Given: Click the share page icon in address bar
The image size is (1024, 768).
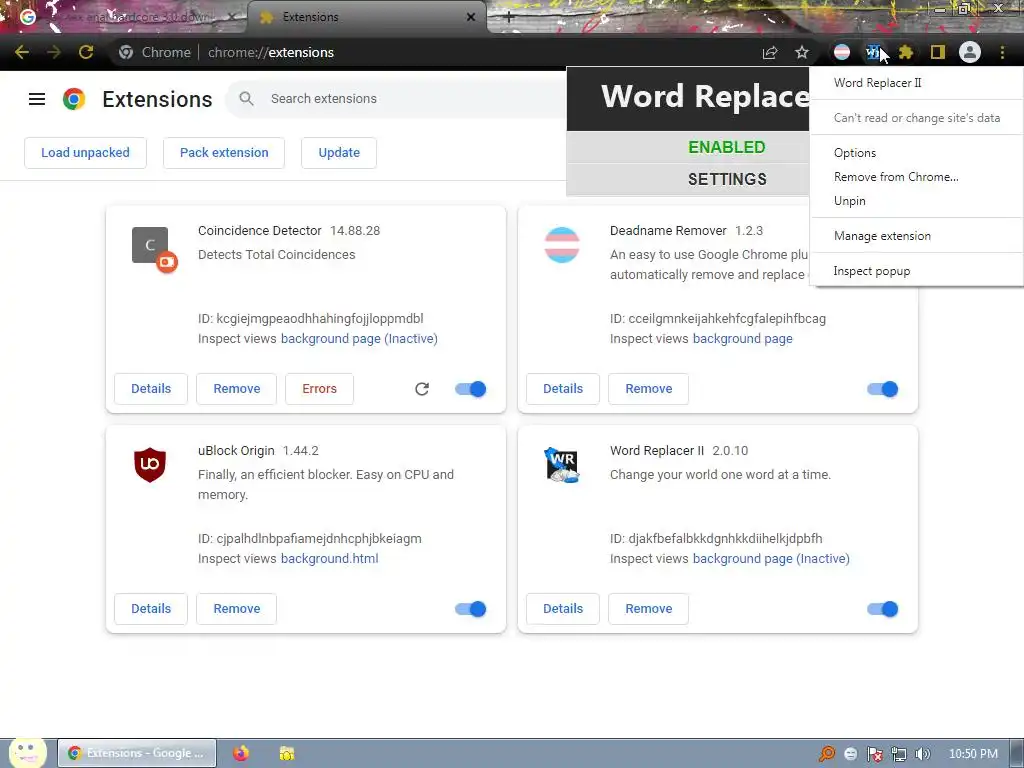Looking at the screenshot, I should (770, 52).
